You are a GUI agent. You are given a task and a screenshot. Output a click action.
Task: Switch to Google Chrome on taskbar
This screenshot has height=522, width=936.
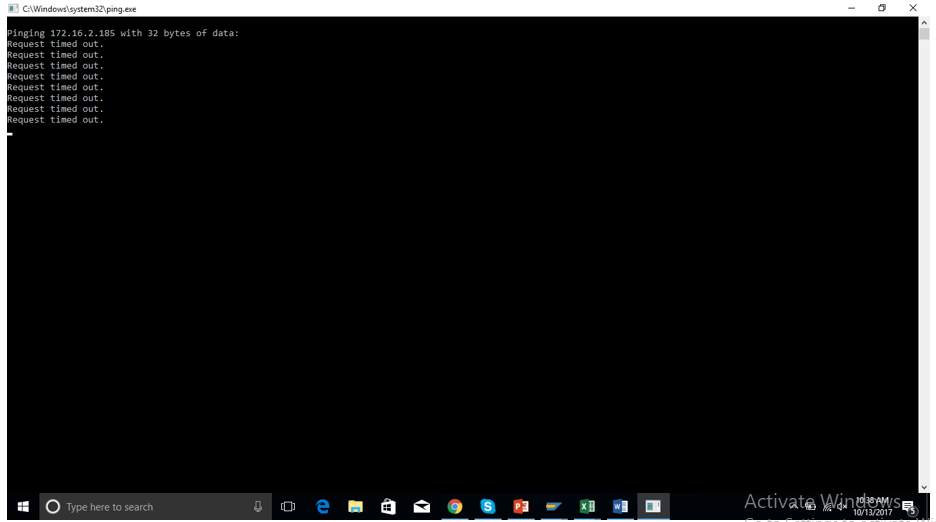click(455, 506)
